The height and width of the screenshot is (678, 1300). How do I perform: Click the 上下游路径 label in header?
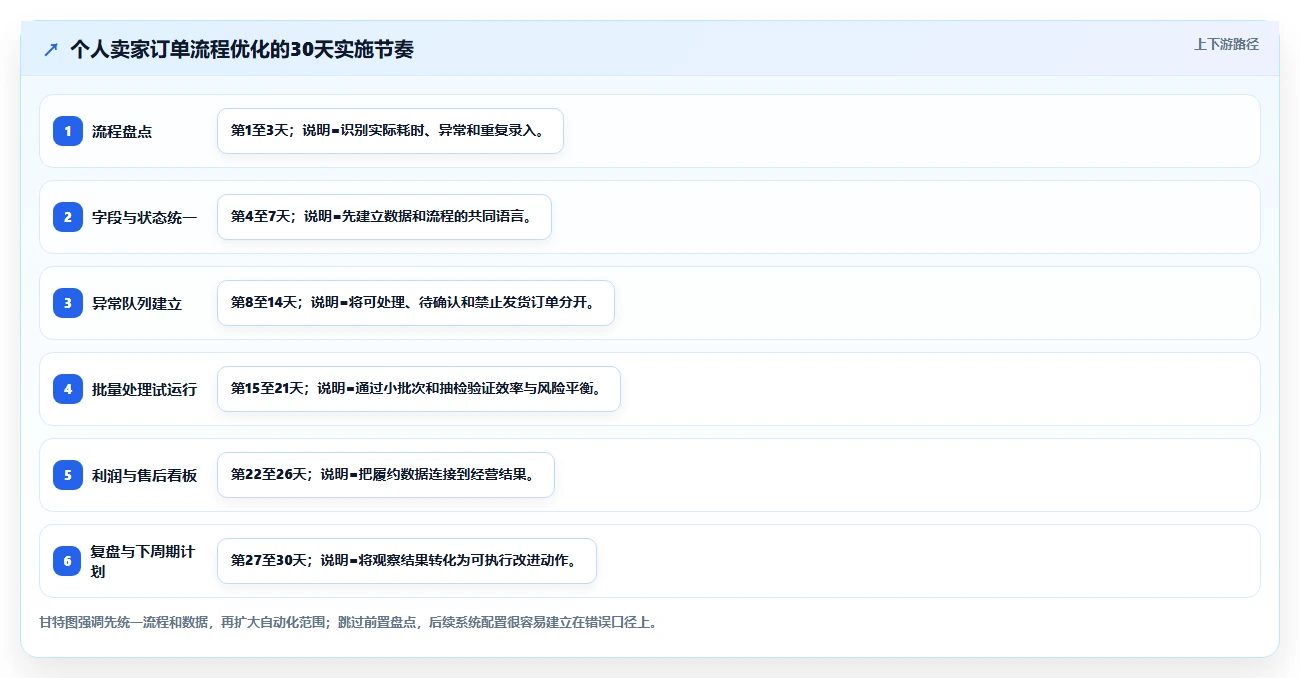pos(1226,44)
